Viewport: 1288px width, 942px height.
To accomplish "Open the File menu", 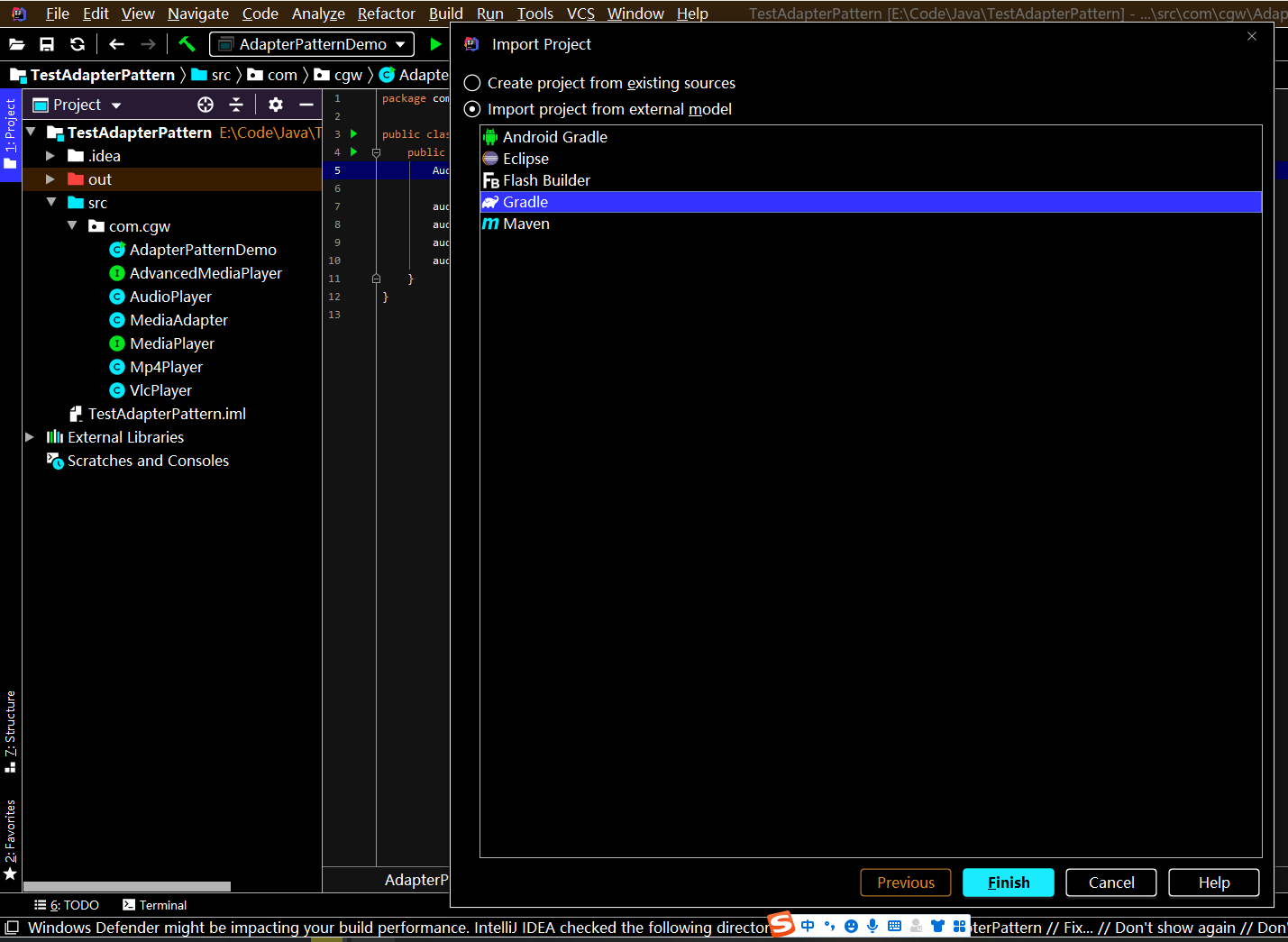I will 57,14.
